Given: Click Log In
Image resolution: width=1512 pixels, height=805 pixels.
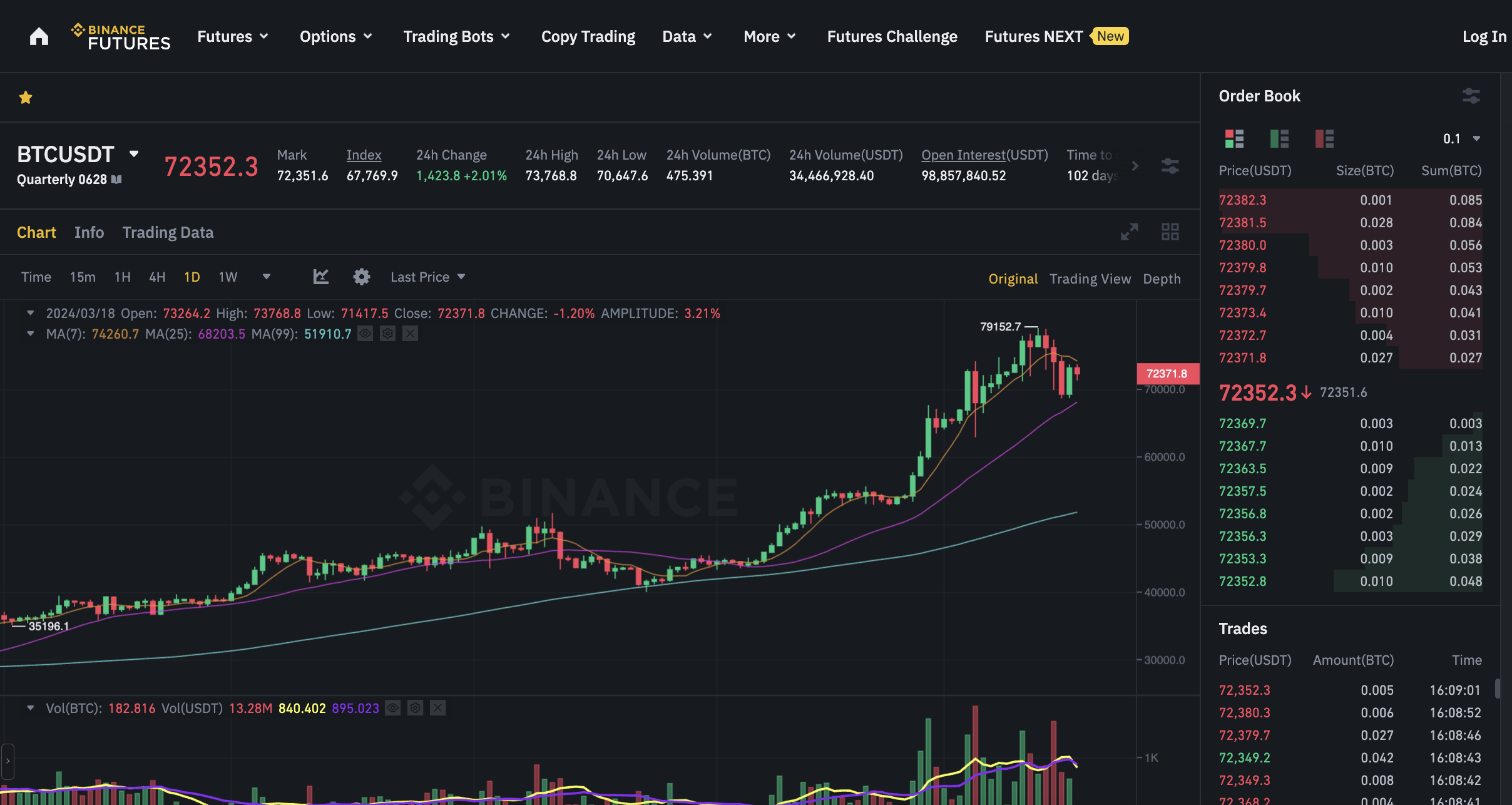Looking at the screenshot, I should (x=1484, y=36).
